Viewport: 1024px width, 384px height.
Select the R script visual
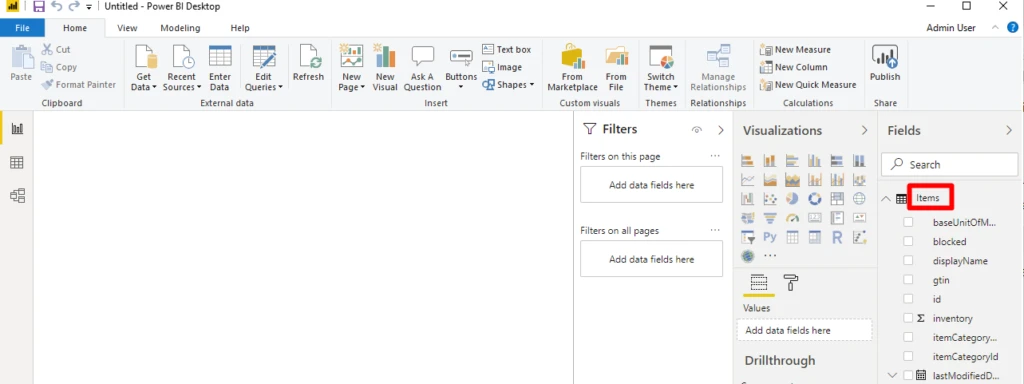click(837, 237)
